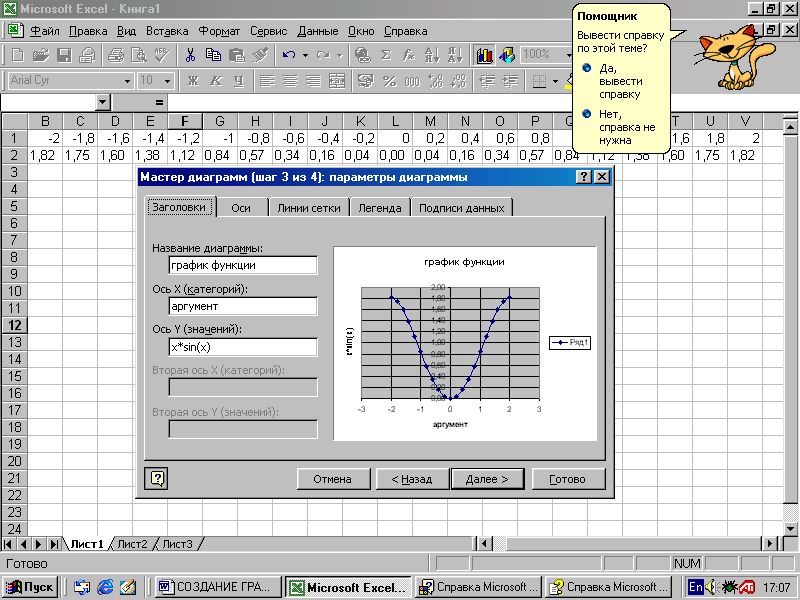Click the Copy icon

pyautogui.click(x=213, y=55)
